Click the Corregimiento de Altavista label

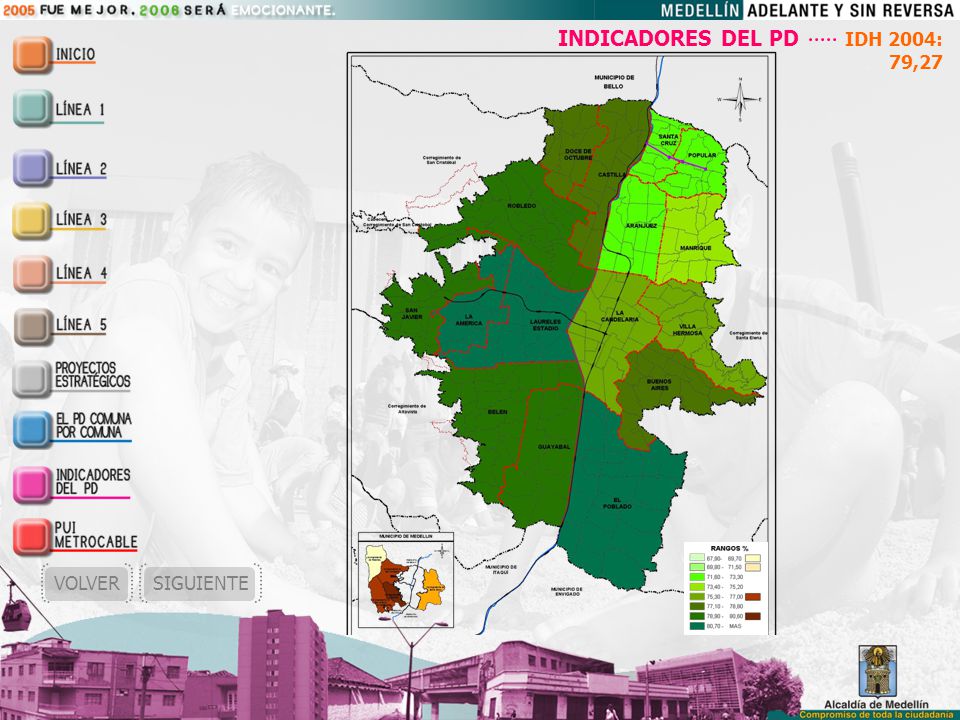coord(407,408)
